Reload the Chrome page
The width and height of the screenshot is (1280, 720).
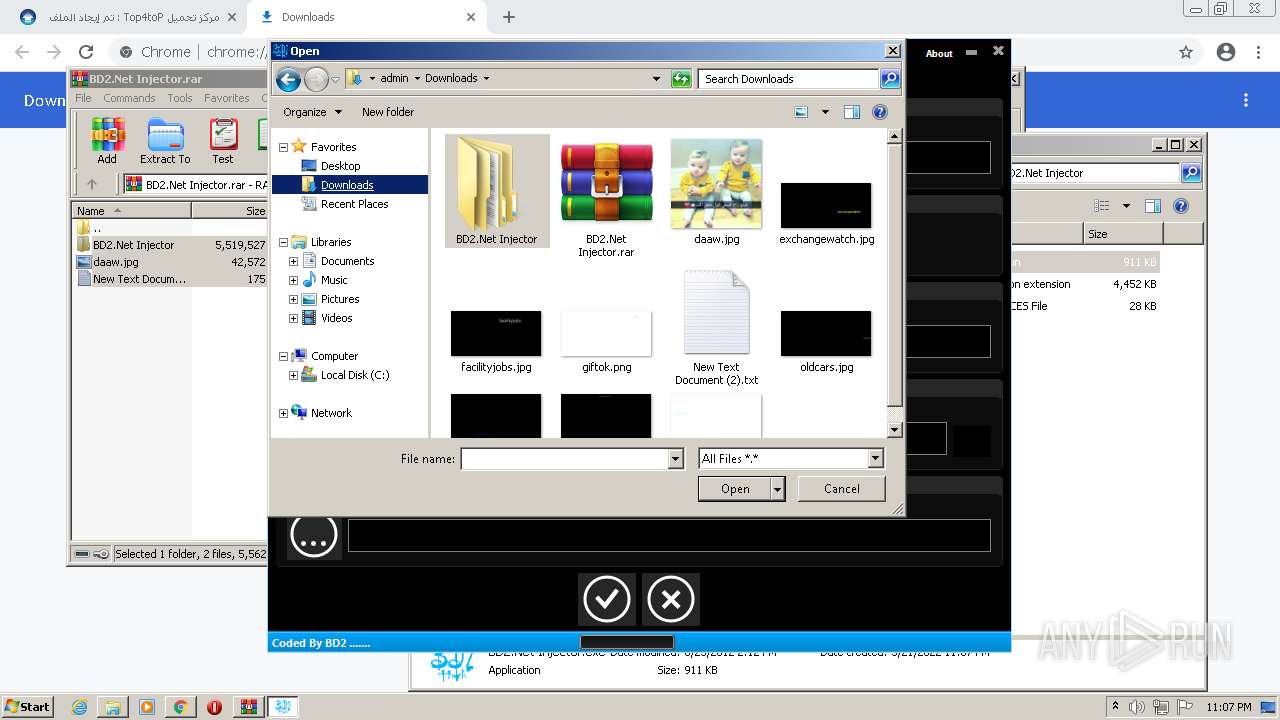(x=86, y=52)
